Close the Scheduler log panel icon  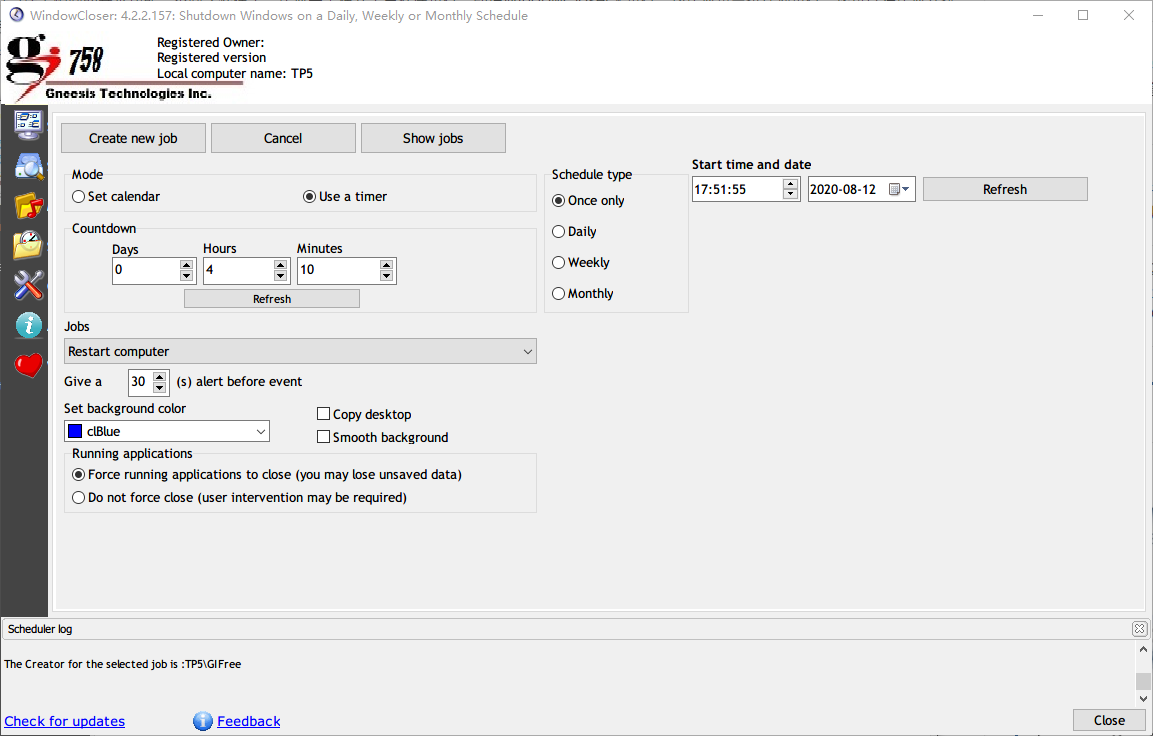pyautogui.click(x=1139, y=629)
